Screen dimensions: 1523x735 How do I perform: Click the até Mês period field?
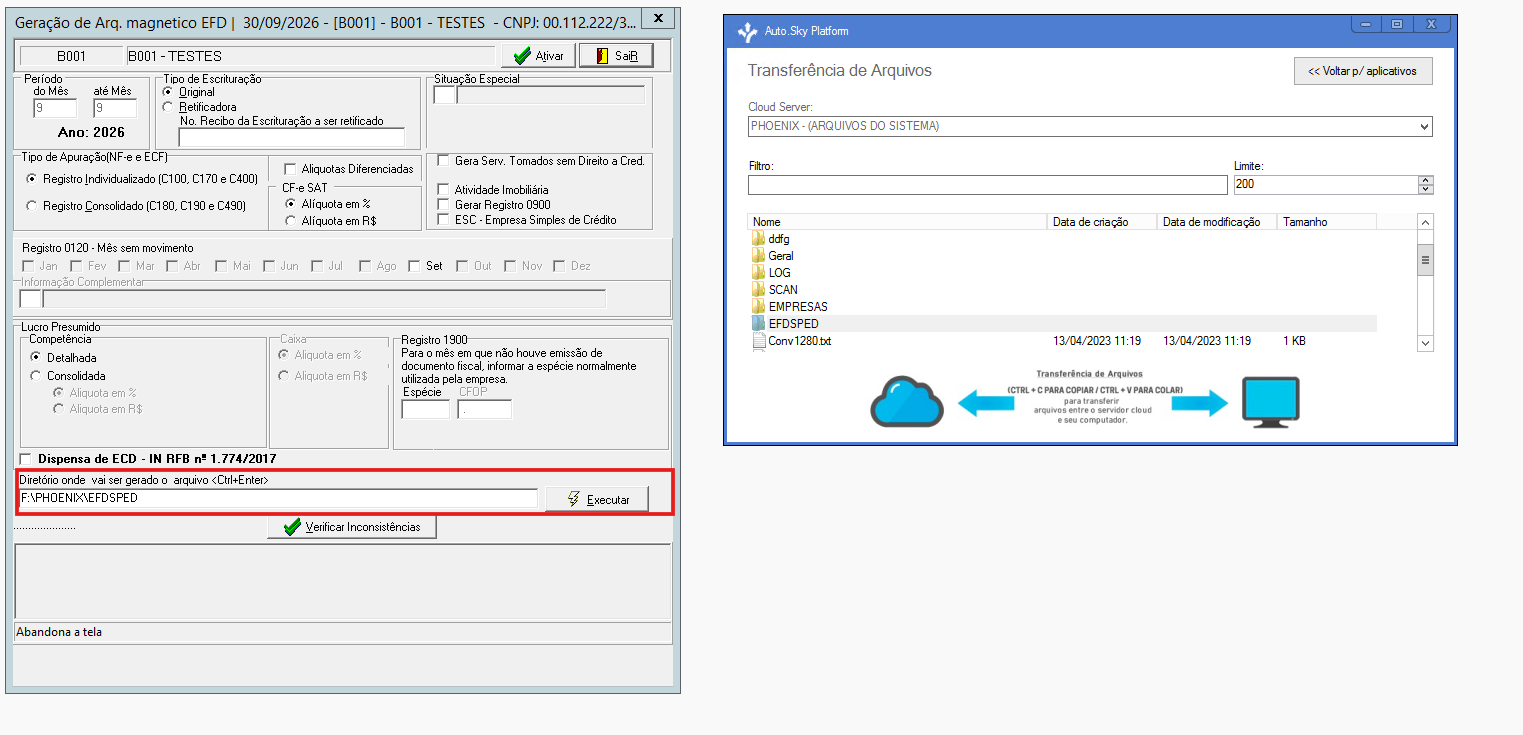pos(115,108)
